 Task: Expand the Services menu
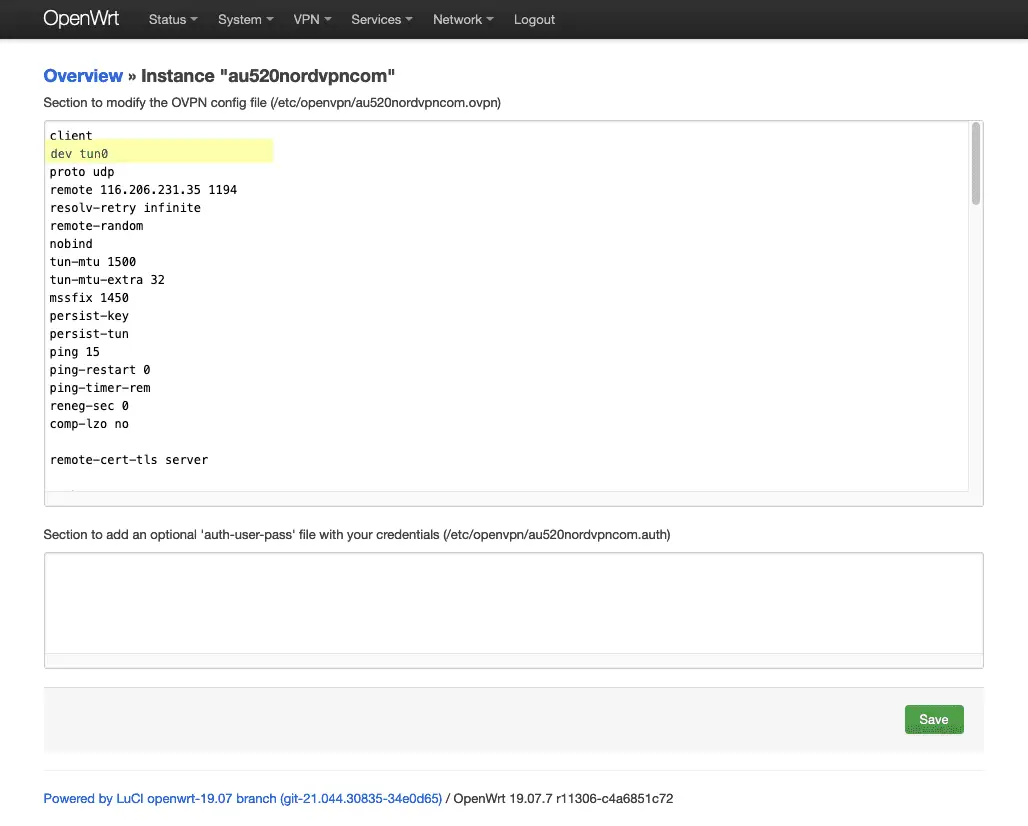pyautogui.click(x=382, y=20)
